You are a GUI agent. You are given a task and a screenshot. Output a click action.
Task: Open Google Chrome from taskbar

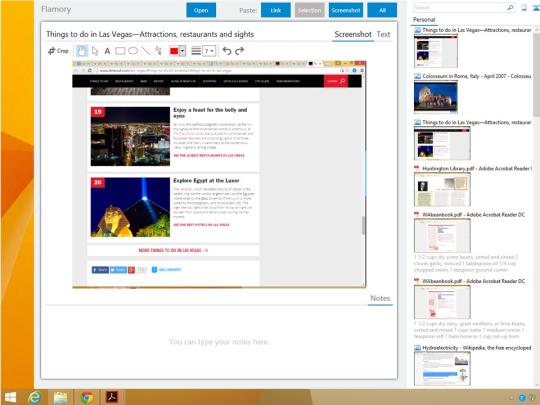coord(87,397)
